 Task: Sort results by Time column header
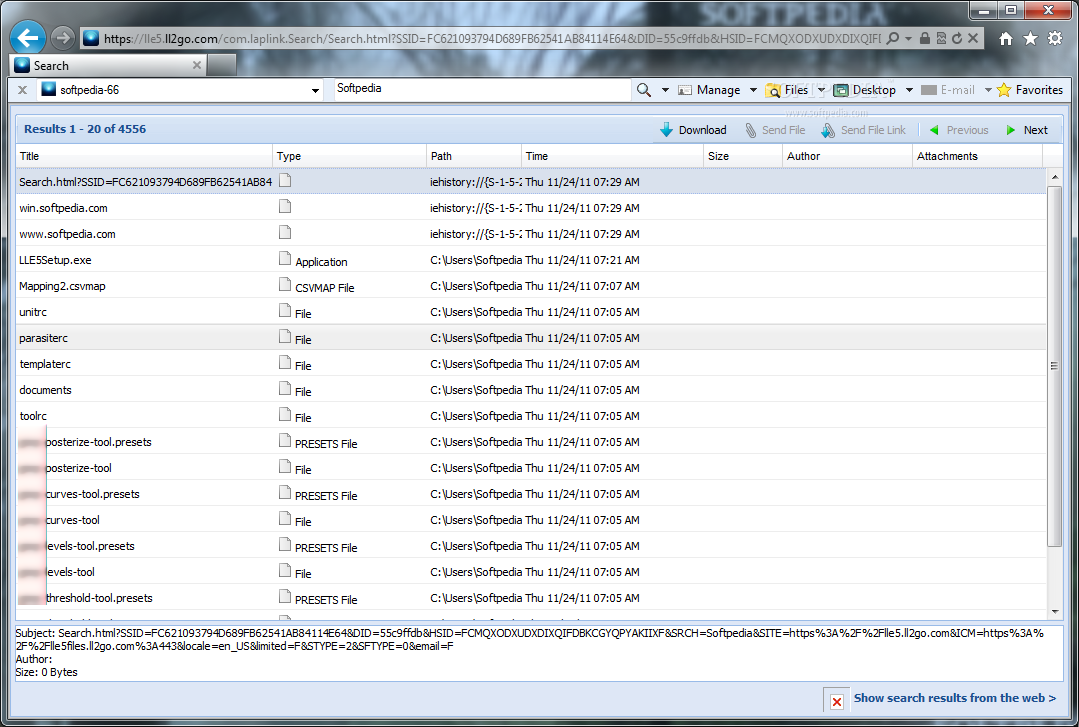612,156
